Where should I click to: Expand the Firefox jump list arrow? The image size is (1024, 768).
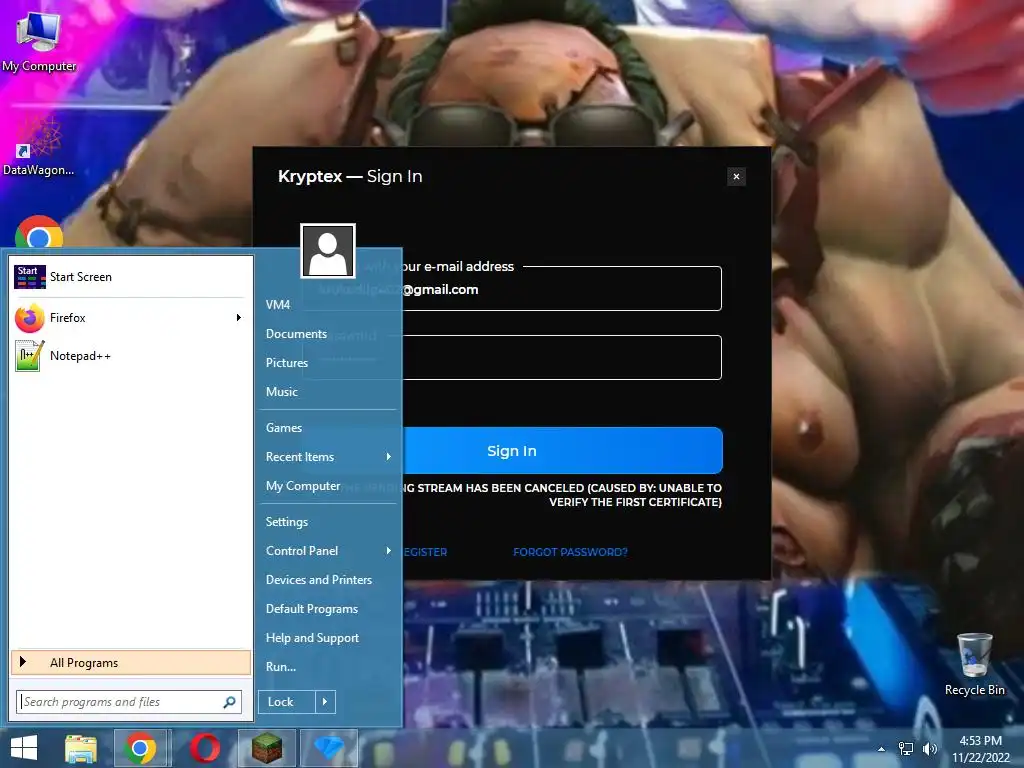pos(239,318)
